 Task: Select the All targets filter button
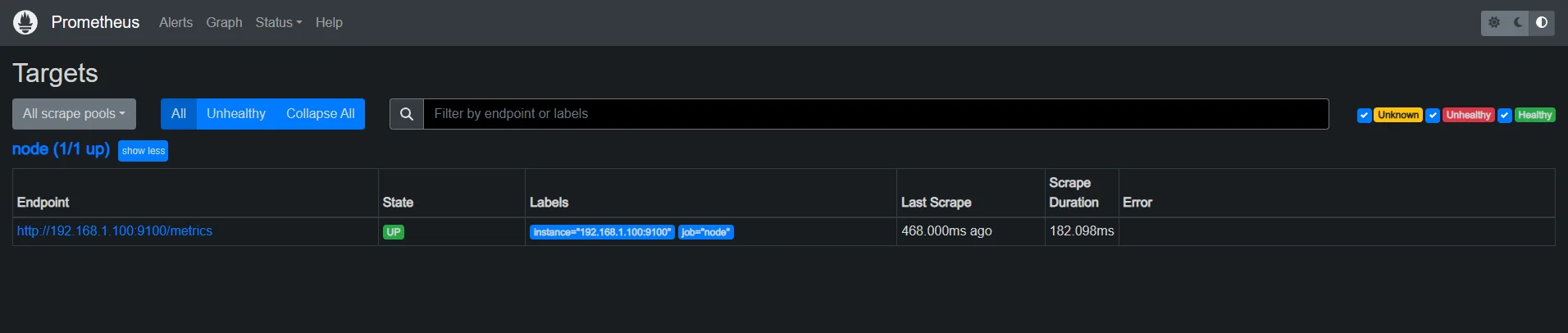(x=179, y=114)
